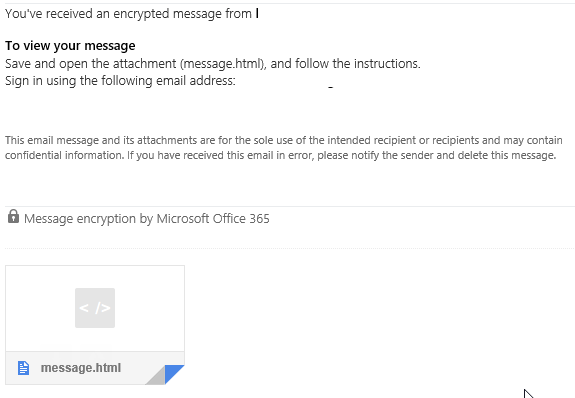Click the code brackets preview icon
This screenshot has height=398, width=575.
pyautogui.click(x=95, y=308)
